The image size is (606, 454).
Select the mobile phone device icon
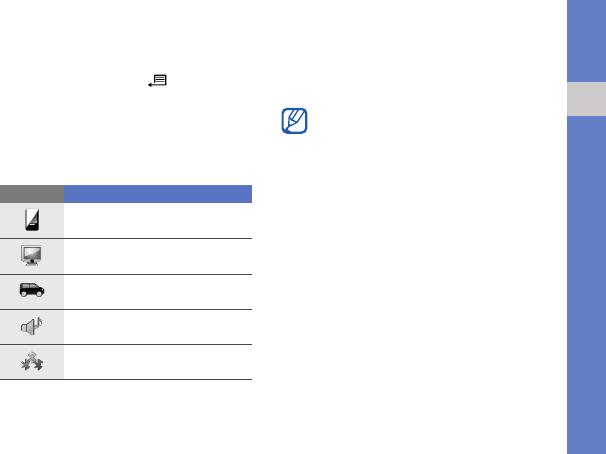[32, 220]
